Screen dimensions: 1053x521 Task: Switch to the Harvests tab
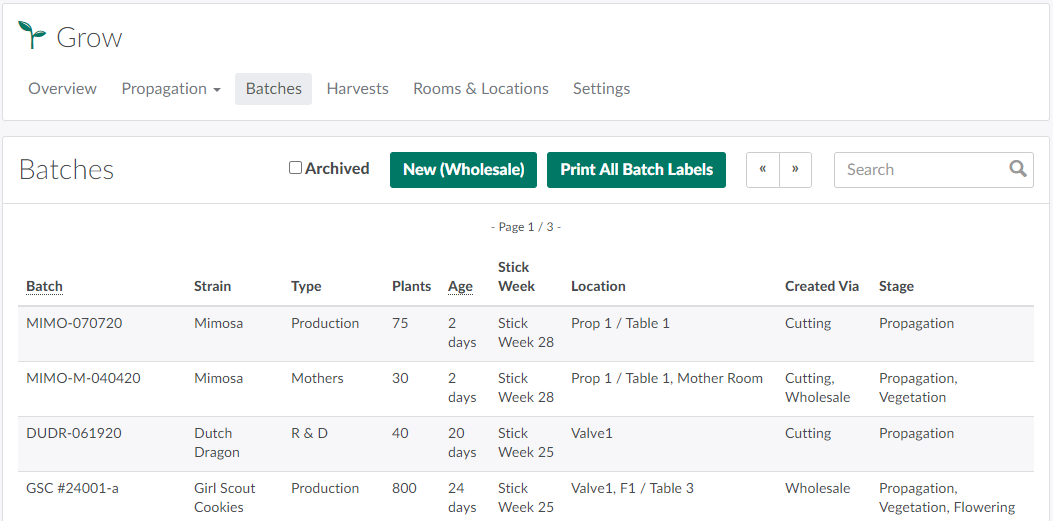[357, 88]
